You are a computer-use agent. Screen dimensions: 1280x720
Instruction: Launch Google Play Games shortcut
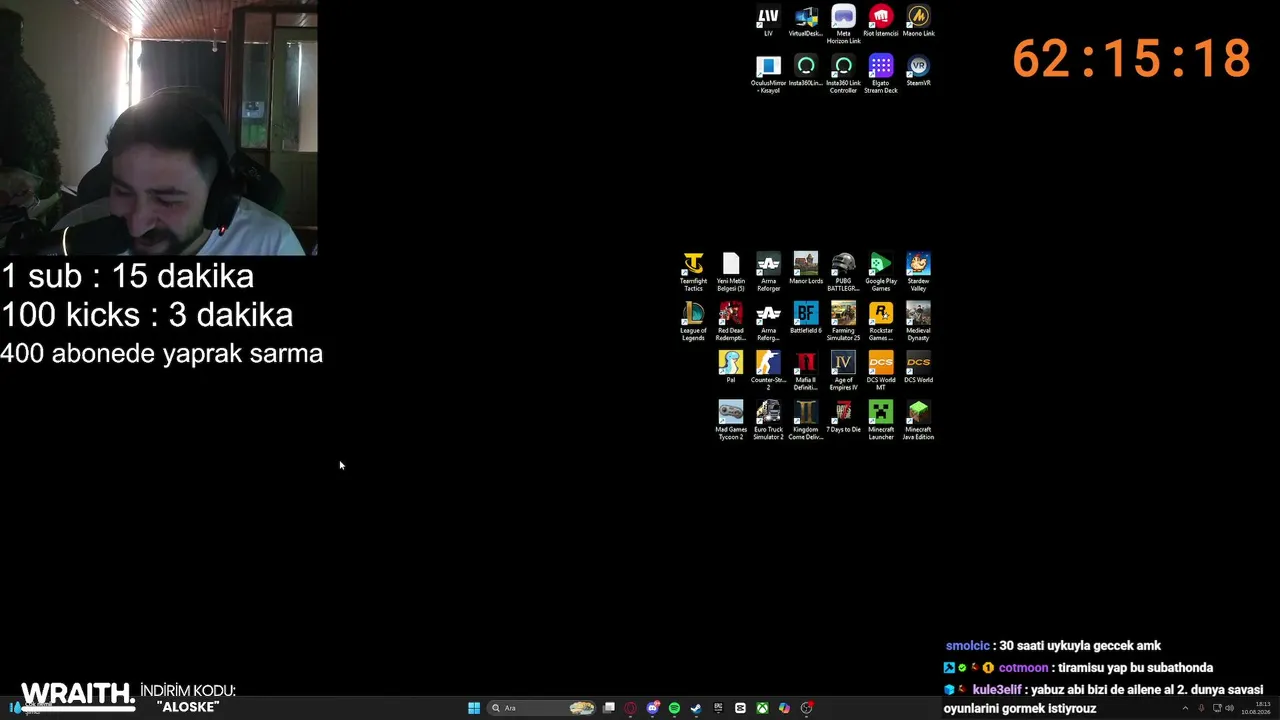pyautogui.click(x=881, y=272)
